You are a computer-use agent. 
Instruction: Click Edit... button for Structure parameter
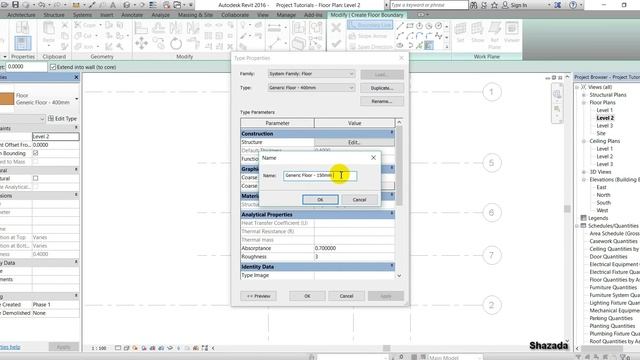pos(354,142)
